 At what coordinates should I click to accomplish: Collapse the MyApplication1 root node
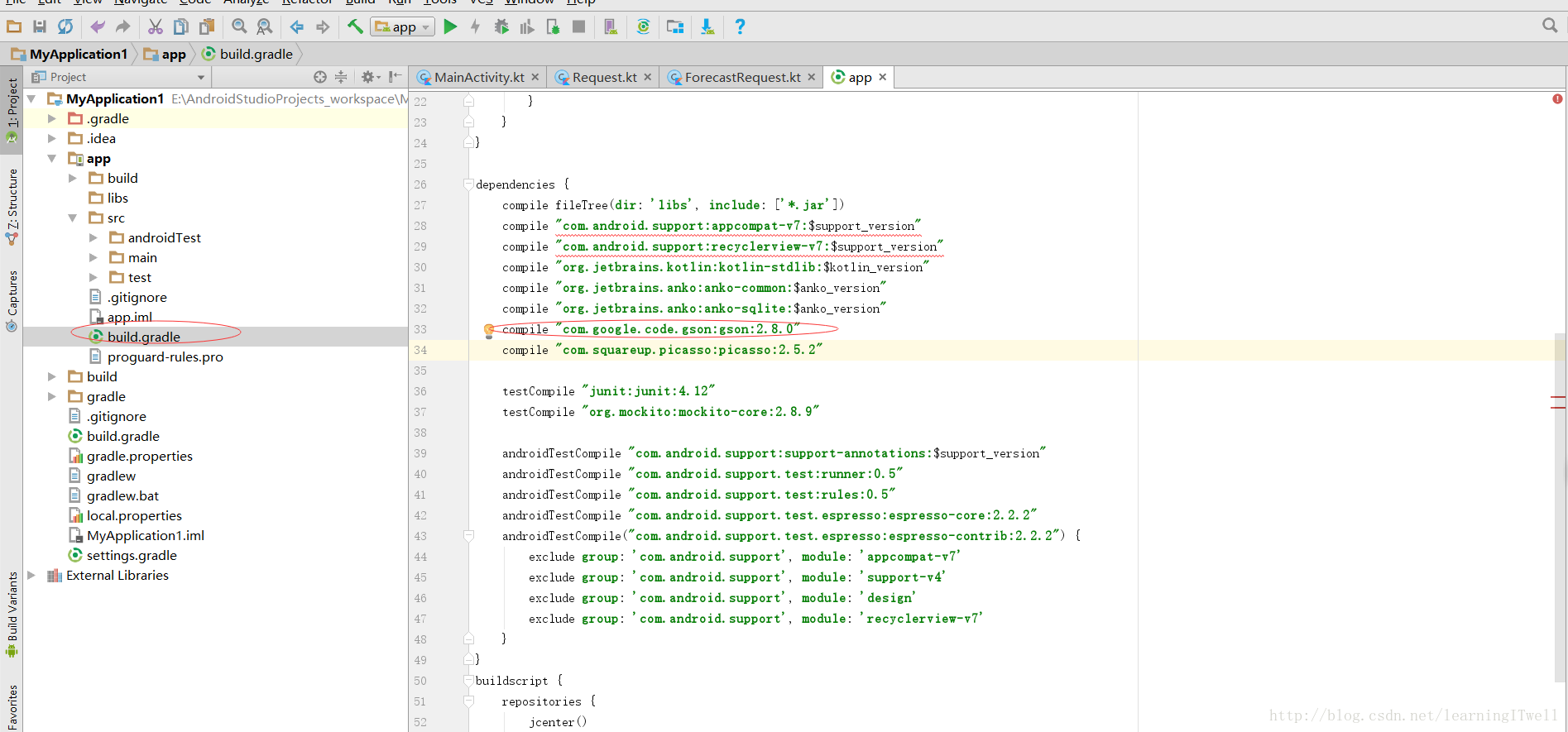pyautogui.click(x=31, y=98)
